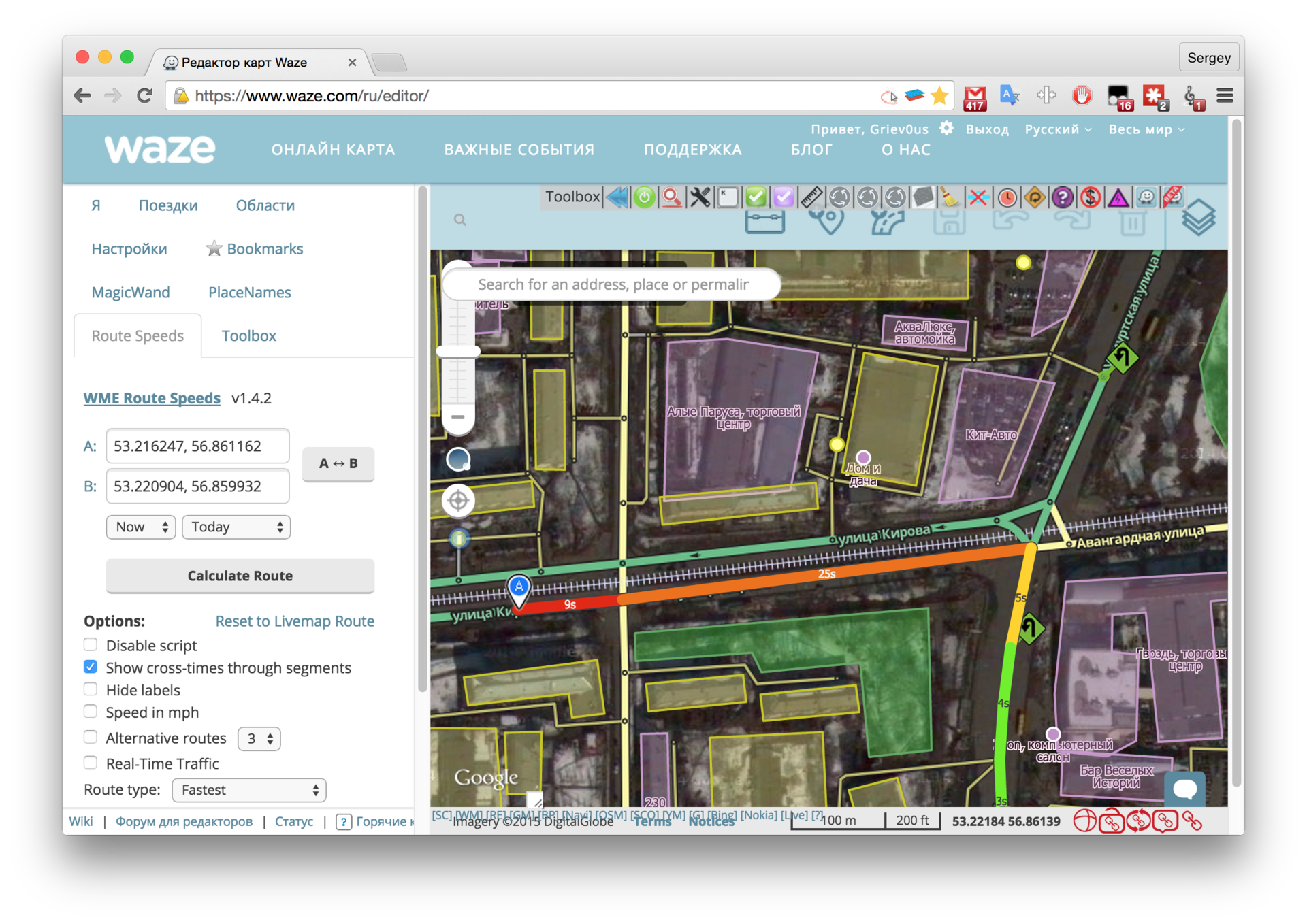1307x924 pixels.
Task: Enable Real-Time Traffic checkbox
Action: click(x=91, y=762)
